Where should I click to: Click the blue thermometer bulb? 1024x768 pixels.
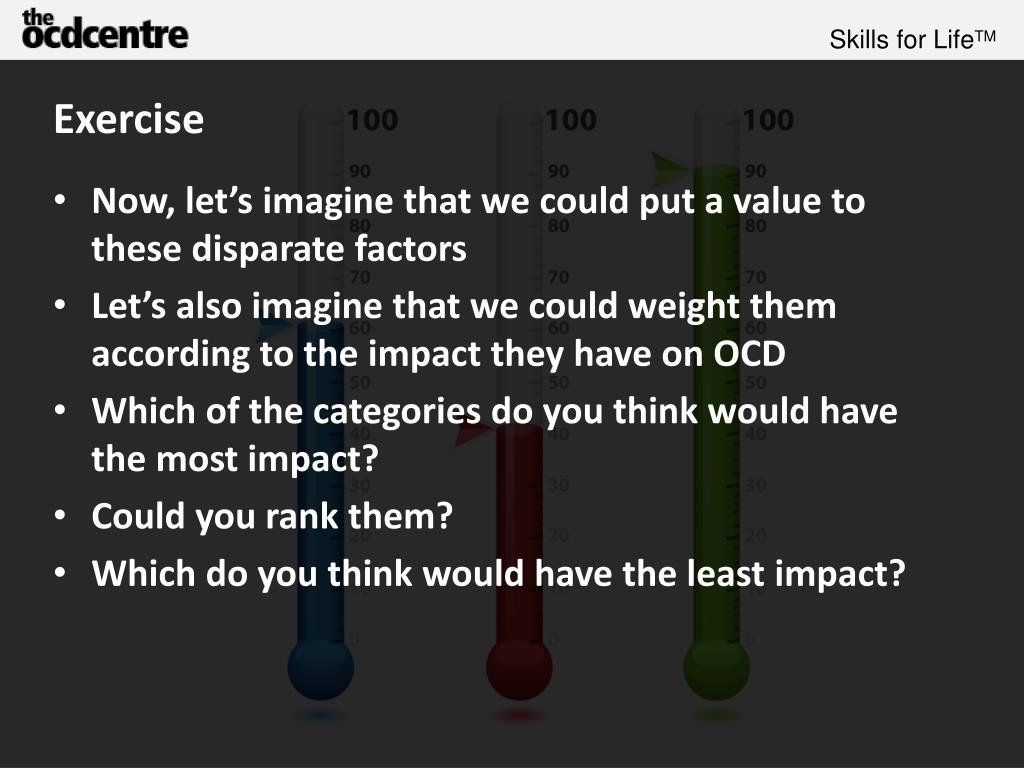click(x=321, y=669)
